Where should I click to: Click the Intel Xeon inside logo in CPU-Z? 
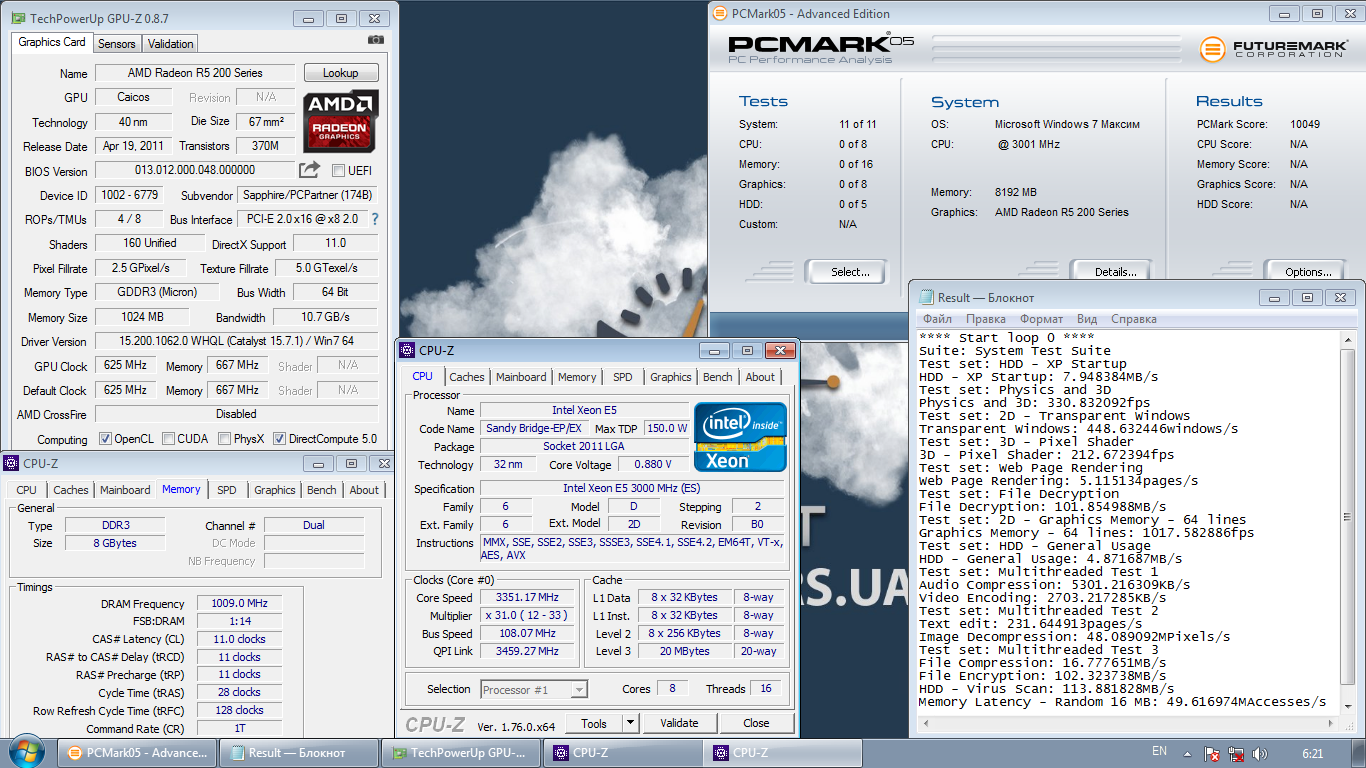pyautogui.click(x=740, y=437)
